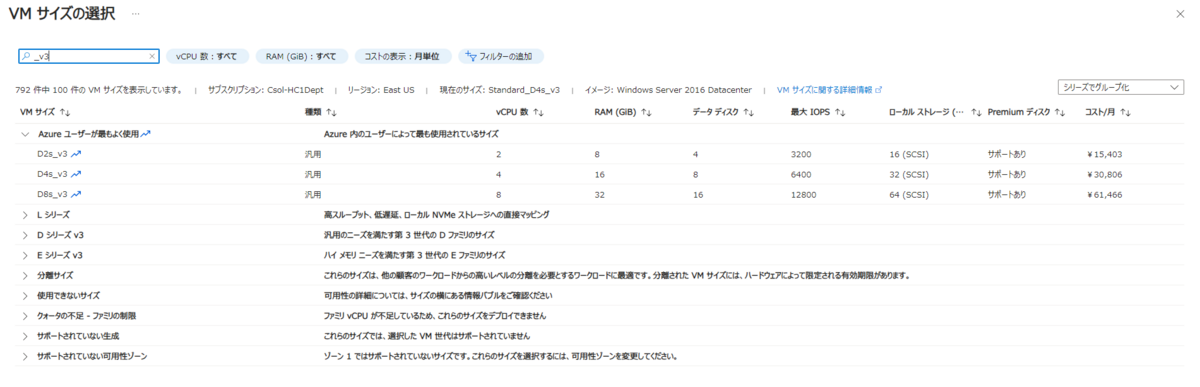Sort by Premium ディスク column arrows
This screenshot has height=387, width=1200.
(1060, 113)
